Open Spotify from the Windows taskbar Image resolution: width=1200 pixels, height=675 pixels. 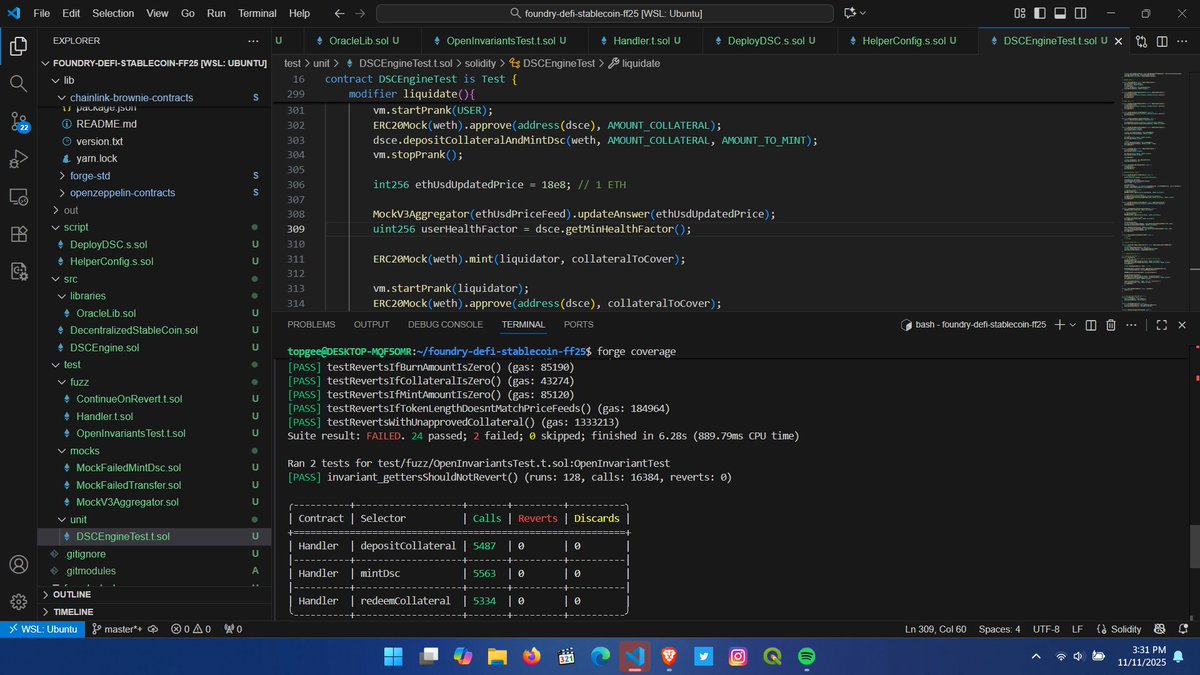[806, 656]
